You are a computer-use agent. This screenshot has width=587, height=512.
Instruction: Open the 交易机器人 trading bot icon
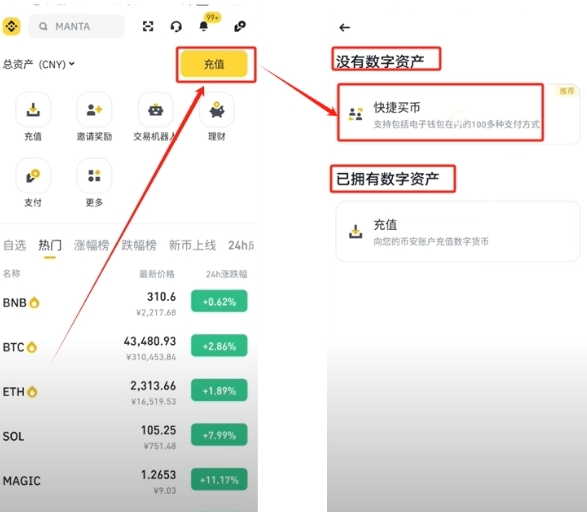pos(155,110)
